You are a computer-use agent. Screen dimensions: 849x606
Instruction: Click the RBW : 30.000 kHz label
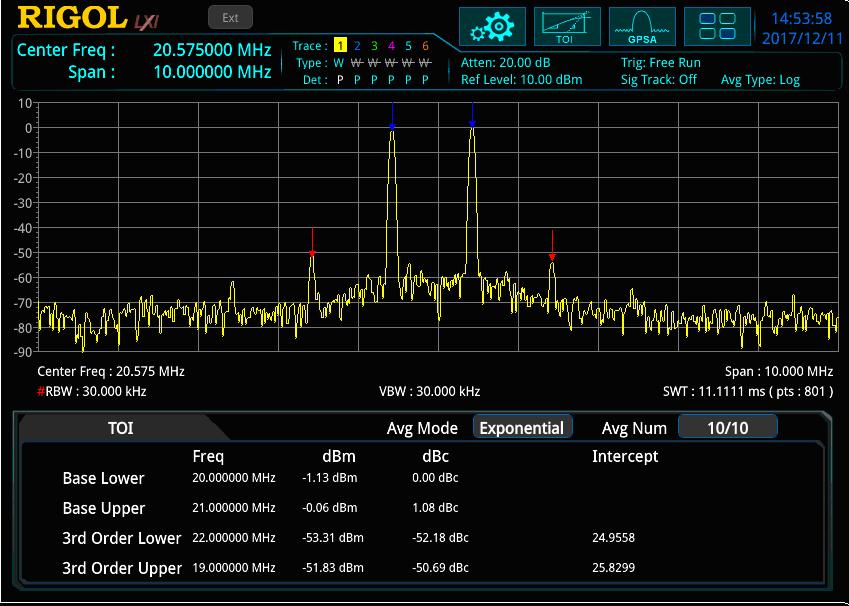92,391
